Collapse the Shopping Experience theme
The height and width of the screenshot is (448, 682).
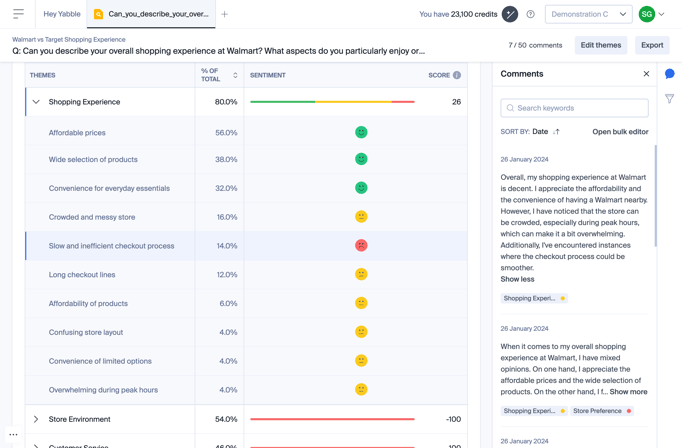pyautogui.click(x=36, y=102)
